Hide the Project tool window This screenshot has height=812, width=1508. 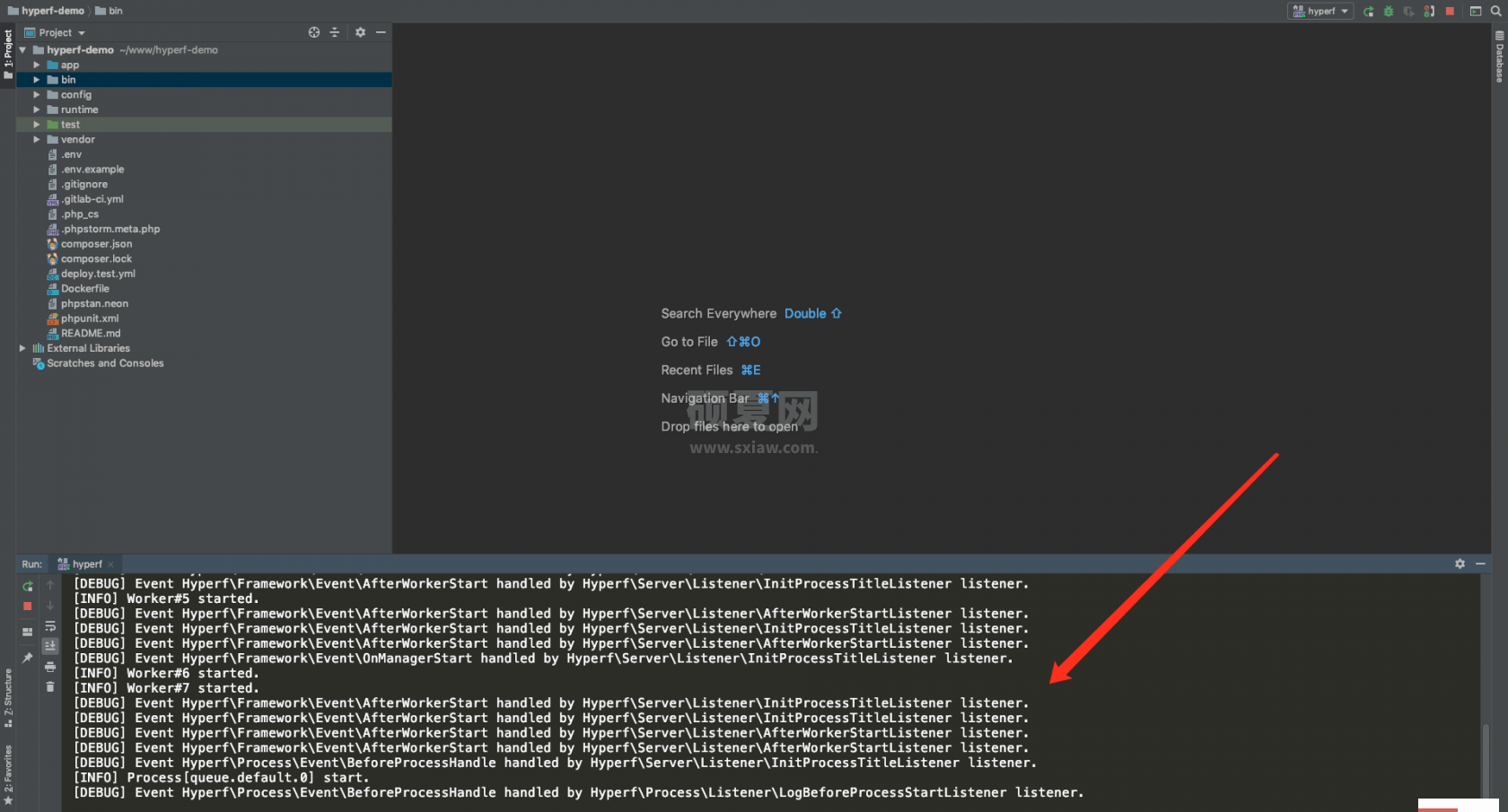381,32
